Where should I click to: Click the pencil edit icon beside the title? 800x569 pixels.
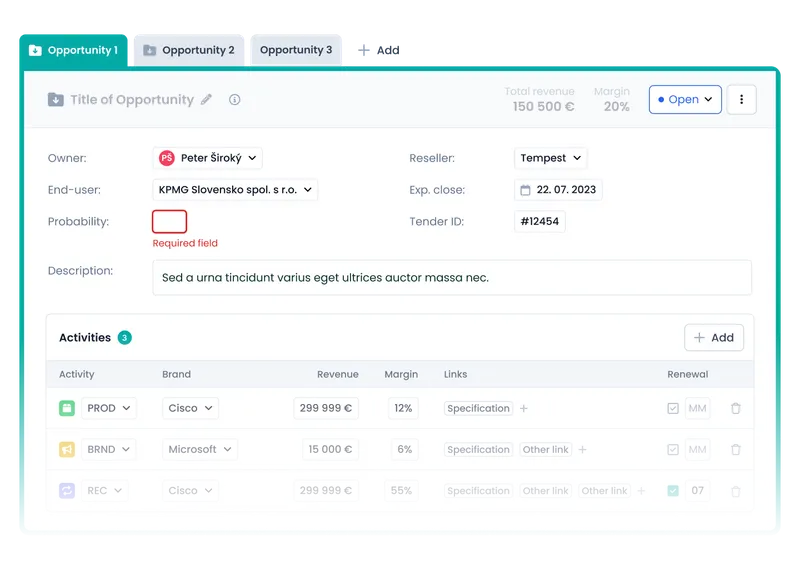coord(206,100)
